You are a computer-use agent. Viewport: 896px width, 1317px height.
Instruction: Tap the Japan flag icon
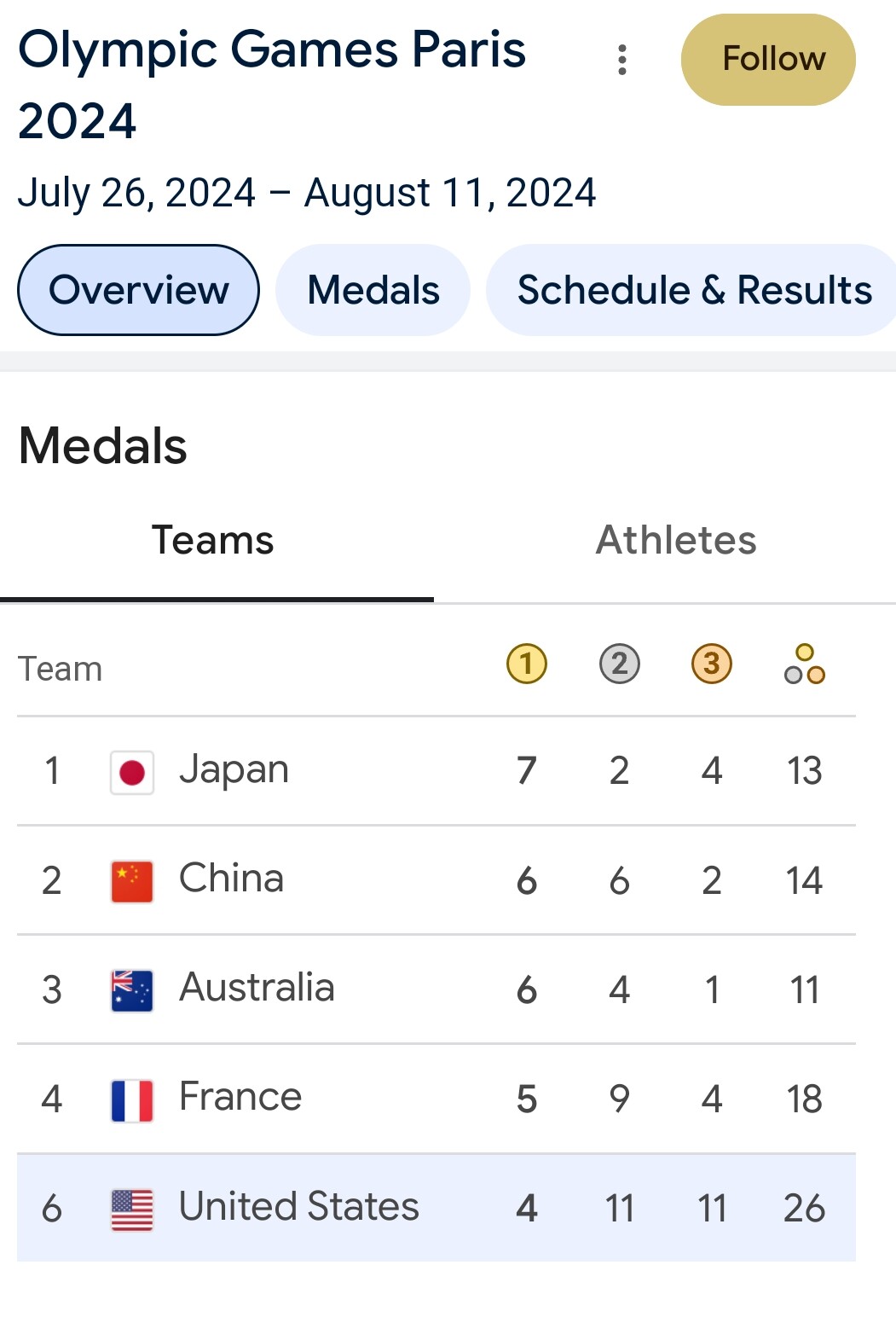(x=132, y=773)
